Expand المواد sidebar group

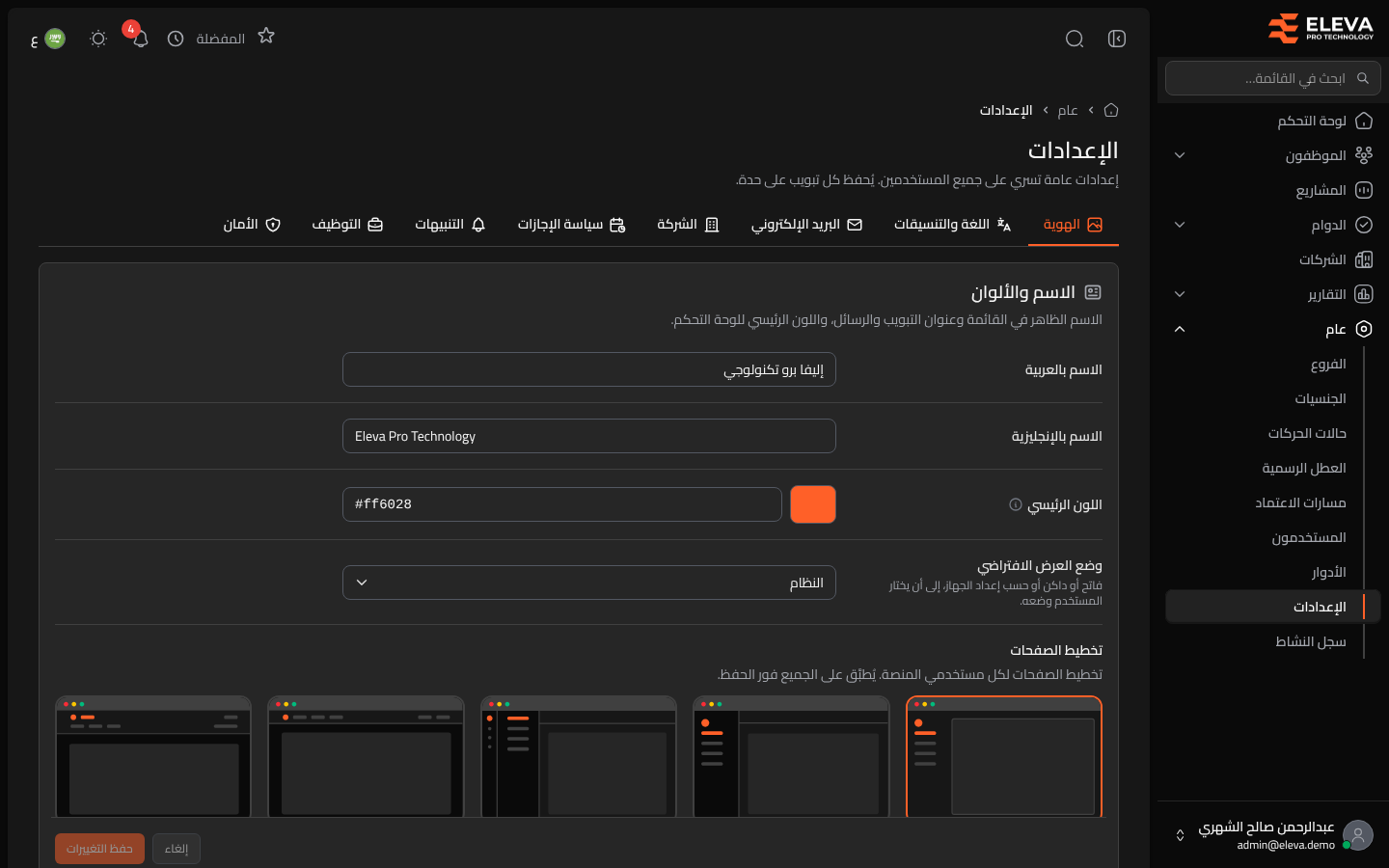(1273, 225)
